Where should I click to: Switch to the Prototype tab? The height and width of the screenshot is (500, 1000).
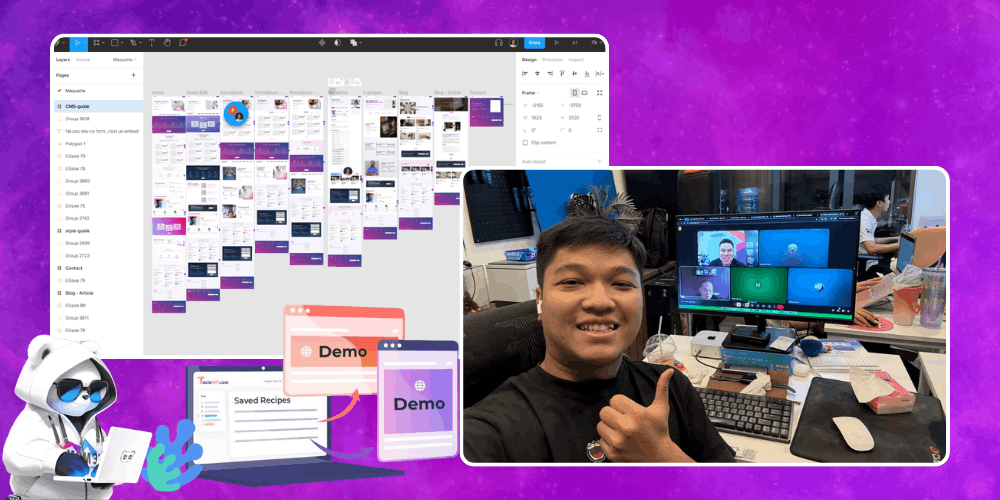tap(552, 59)
